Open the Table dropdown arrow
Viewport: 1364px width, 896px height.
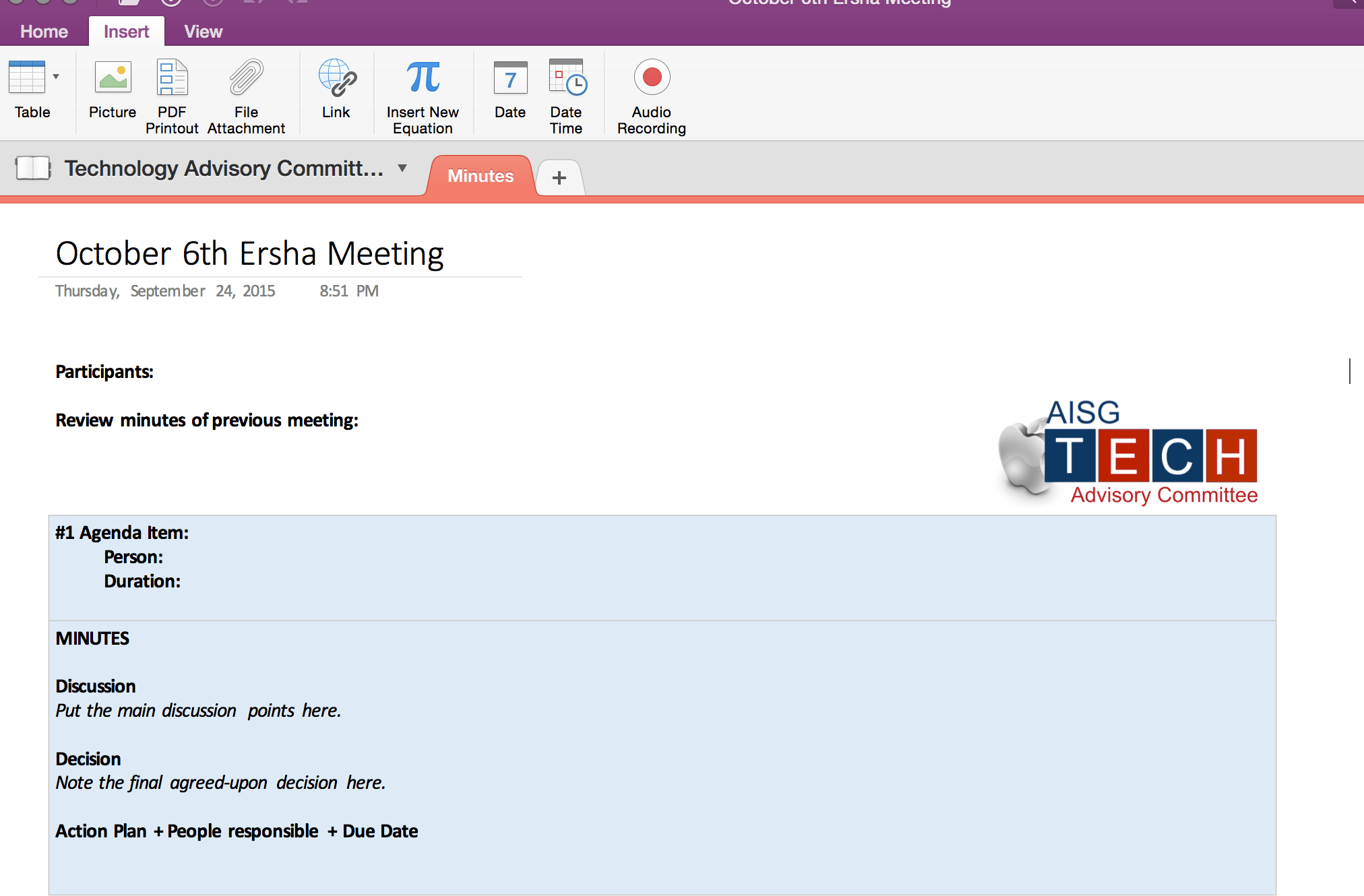(x=56, y=77)
